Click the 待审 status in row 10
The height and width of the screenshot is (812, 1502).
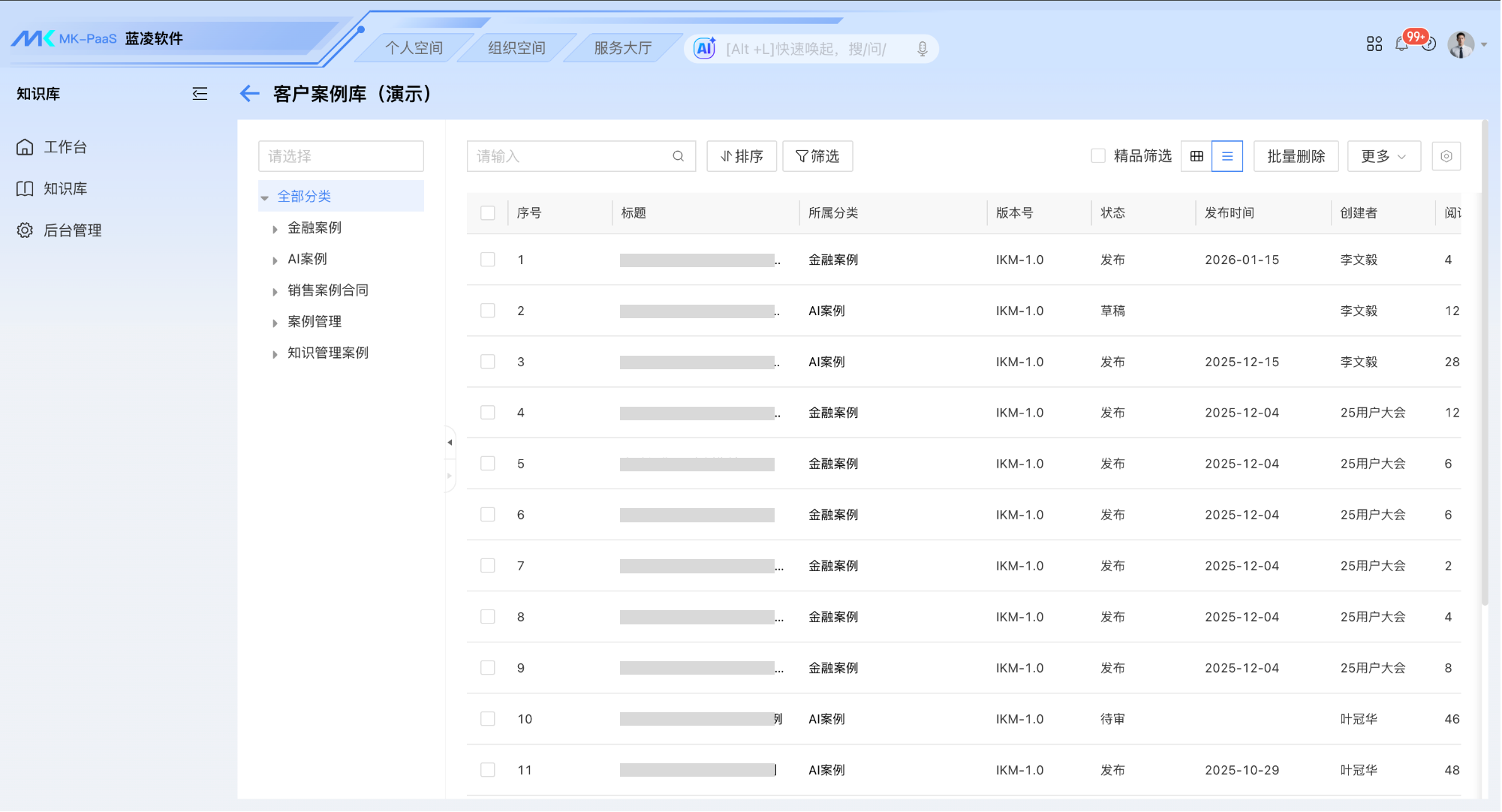pyautogui.click(x=1112, y=719)
